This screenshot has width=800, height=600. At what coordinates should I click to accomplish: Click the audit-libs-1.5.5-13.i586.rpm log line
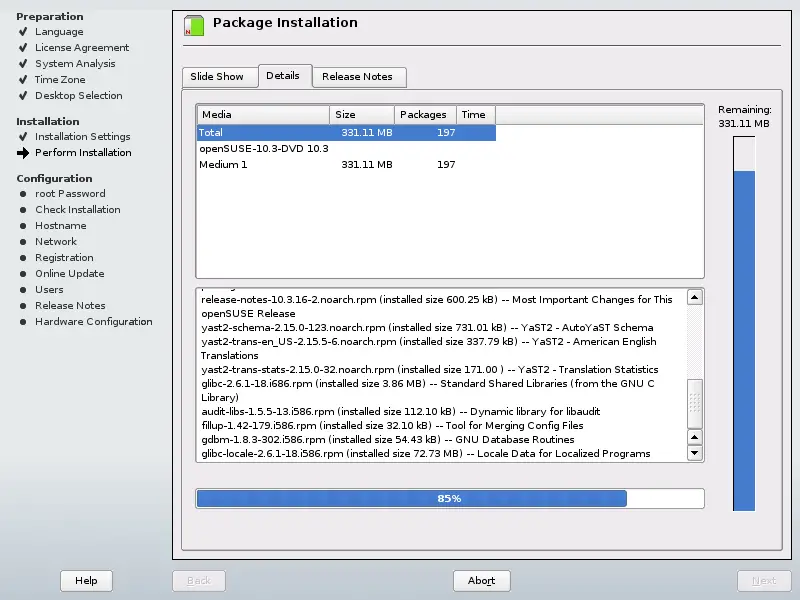pos(401,412)
